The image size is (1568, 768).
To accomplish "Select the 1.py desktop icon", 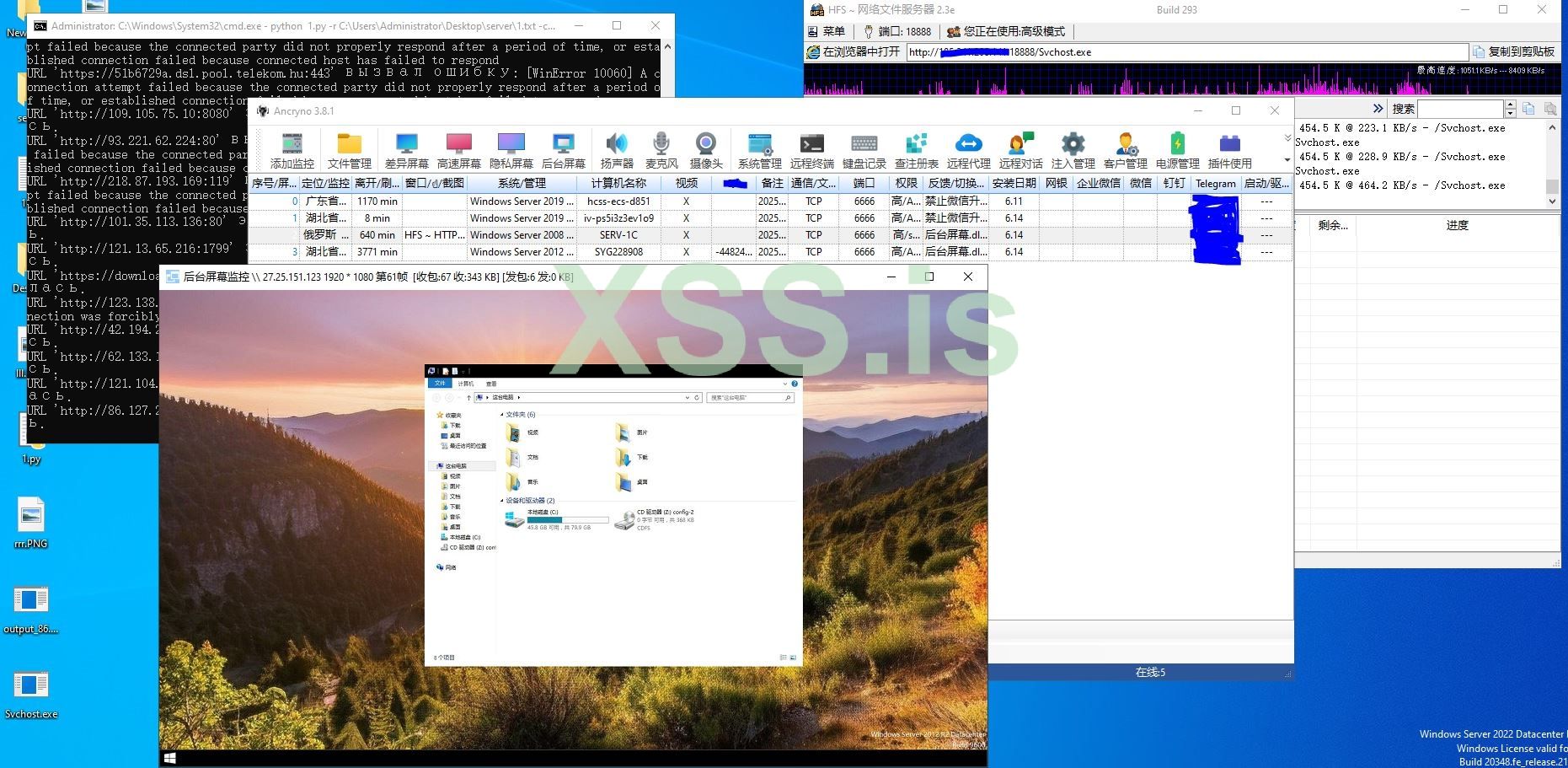I will (x=31, y=440).
